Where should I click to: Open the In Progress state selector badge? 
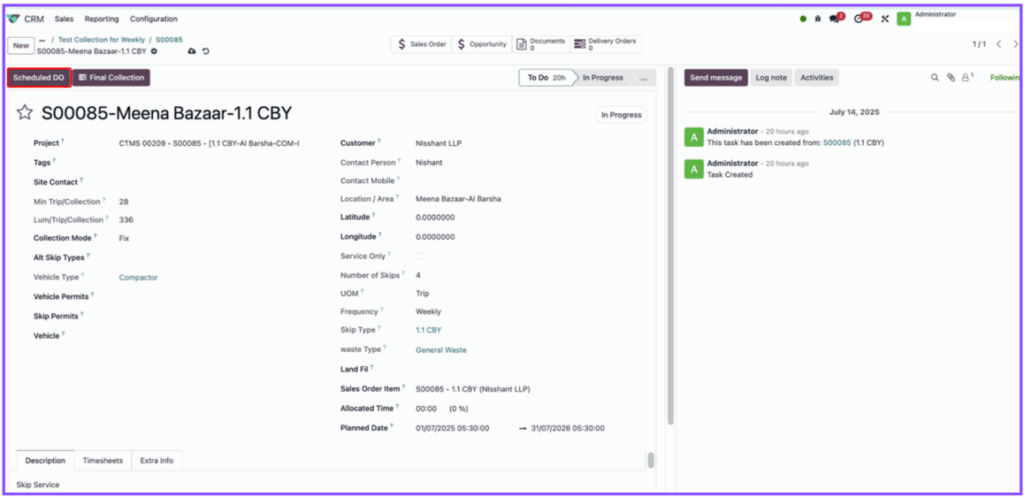point(620,115)
